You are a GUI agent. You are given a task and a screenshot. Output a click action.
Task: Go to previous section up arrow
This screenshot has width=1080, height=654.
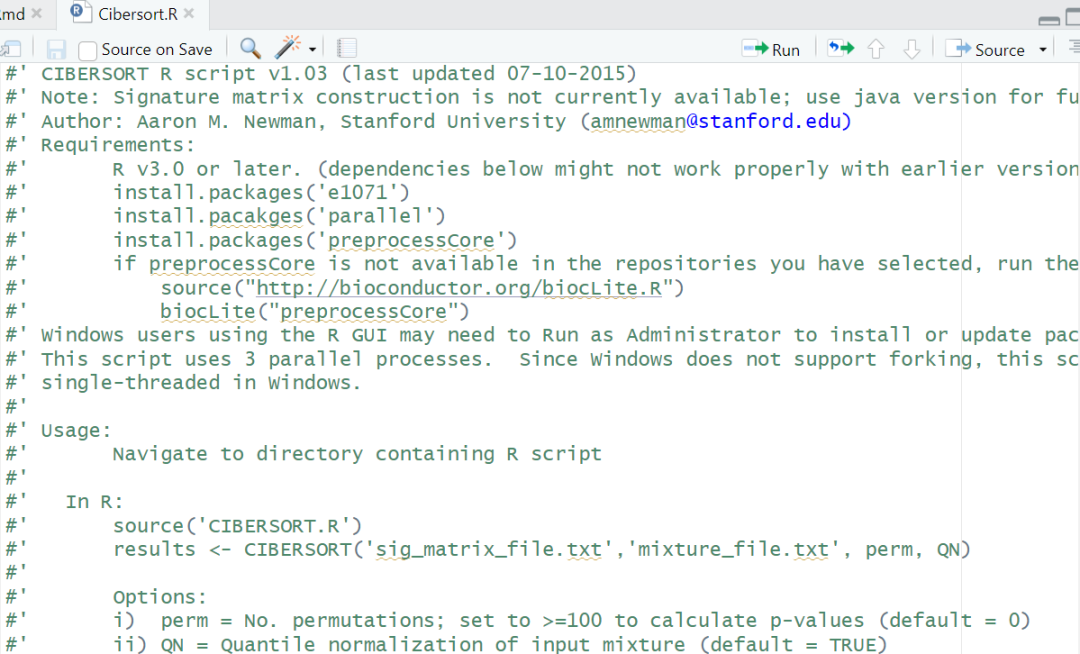(876, 49)
